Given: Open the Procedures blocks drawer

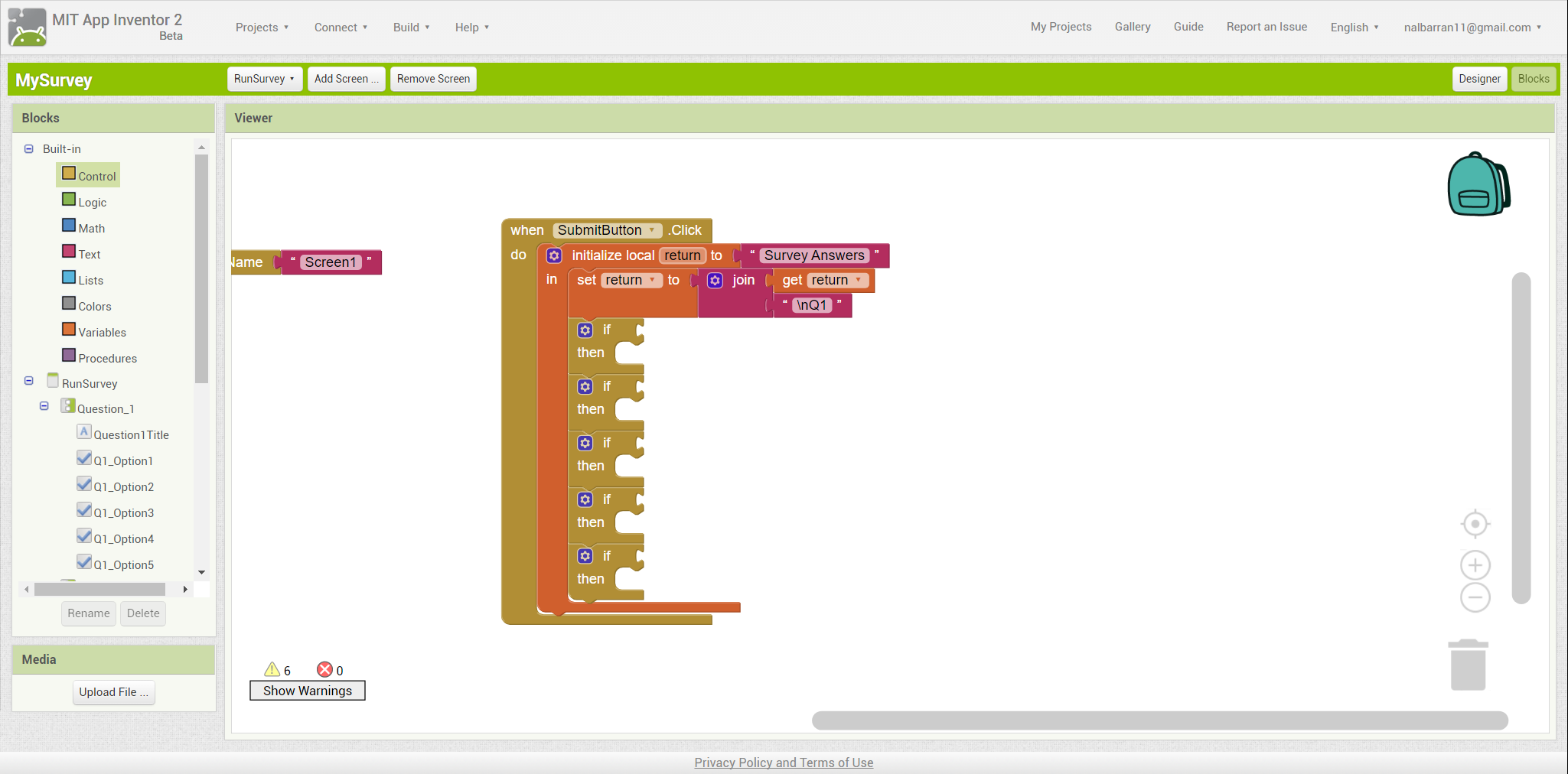Looking at the screenshot, I should tap(99, 357).
